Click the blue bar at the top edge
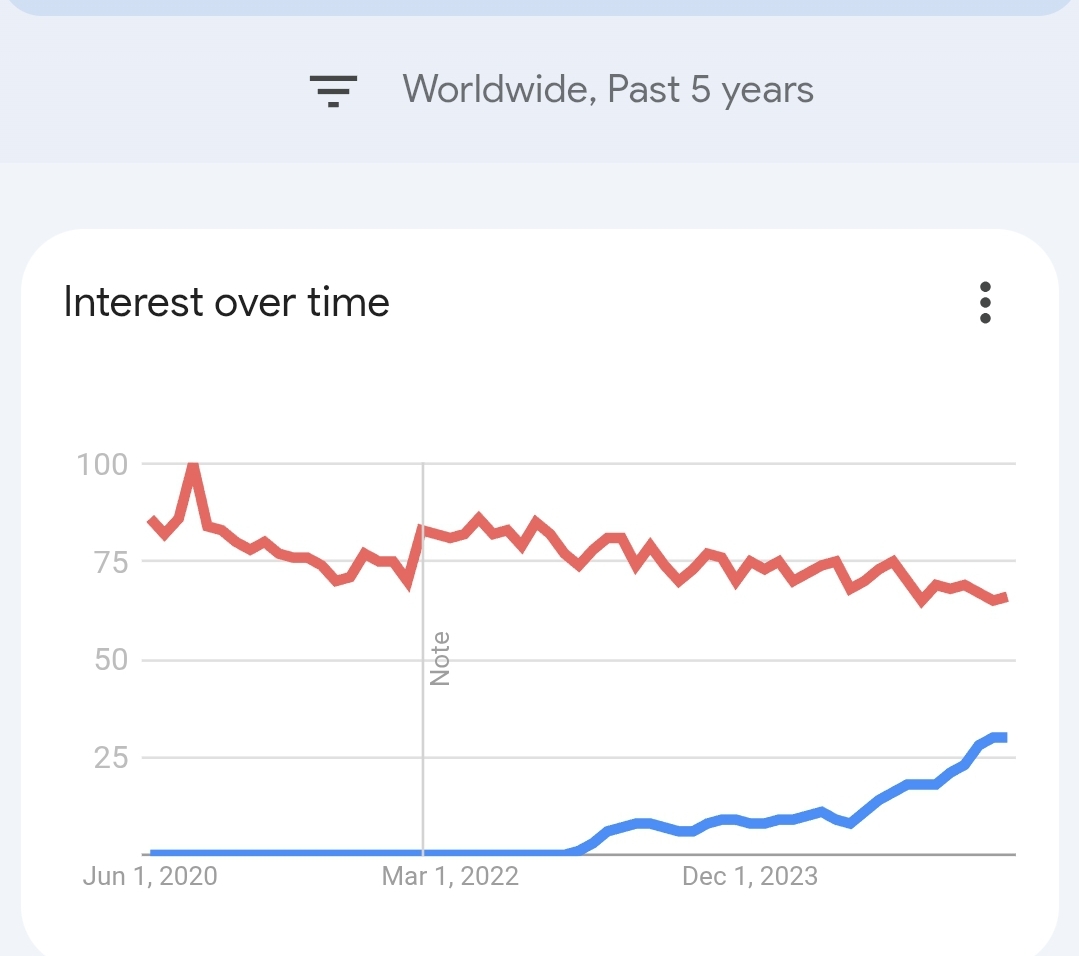 [x=540, y=7]
